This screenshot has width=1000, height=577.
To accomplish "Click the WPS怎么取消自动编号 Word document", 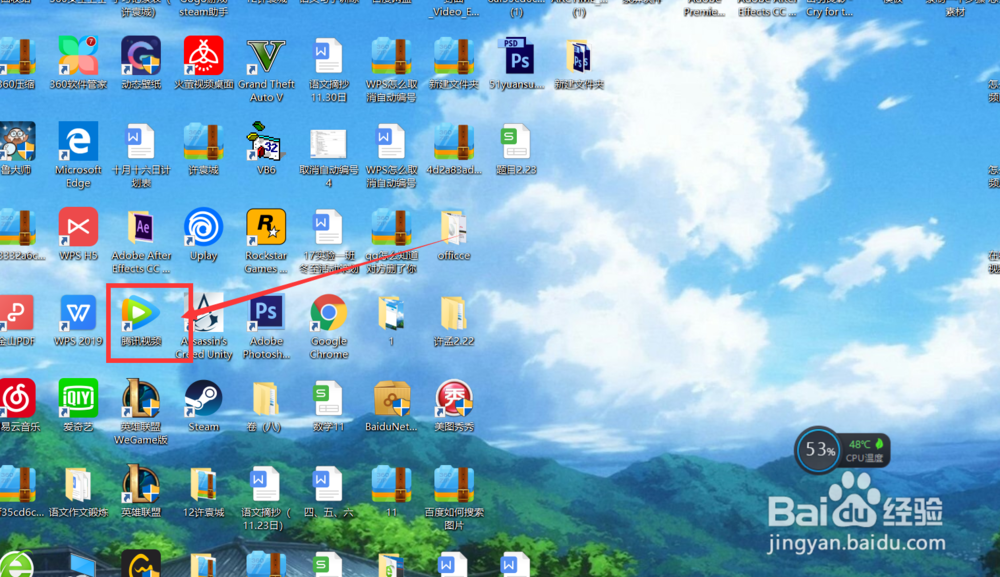I will [x=391, y=141].
